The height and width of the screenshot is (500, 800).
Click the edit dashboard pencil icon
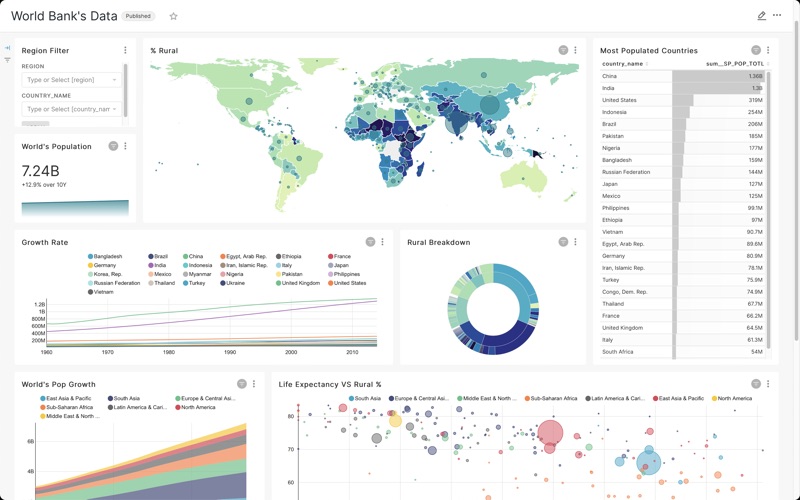point(761,16)
